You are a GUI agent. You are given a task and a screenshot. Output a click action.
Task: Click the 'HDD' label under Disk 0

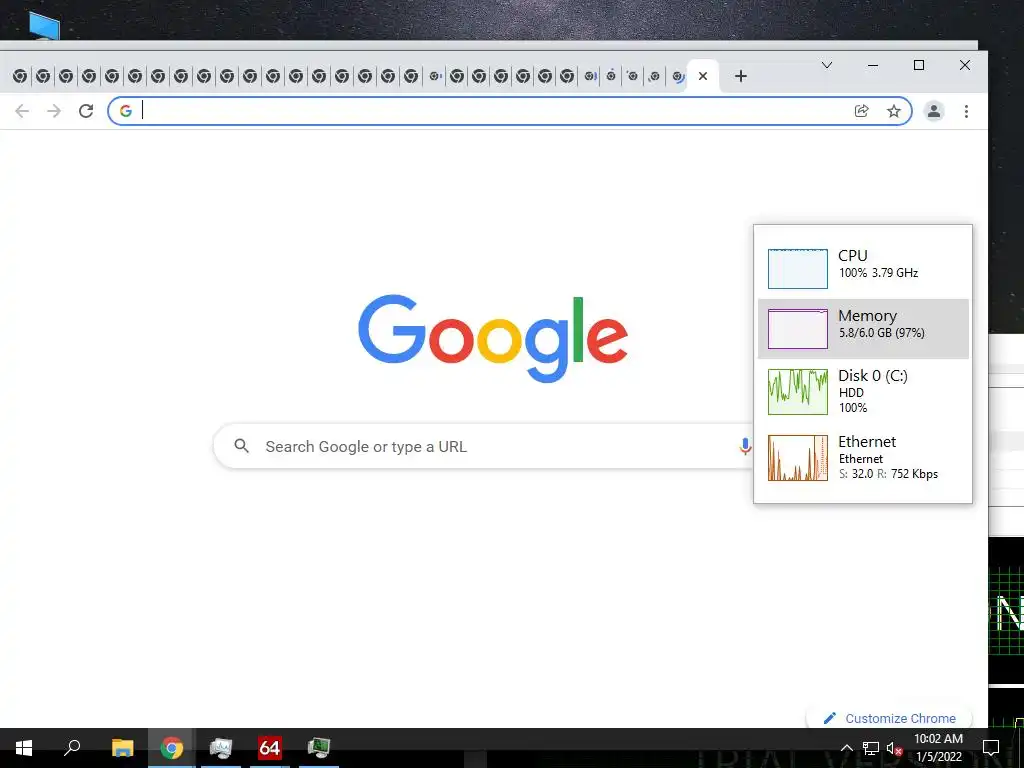[x=851, y=392]
